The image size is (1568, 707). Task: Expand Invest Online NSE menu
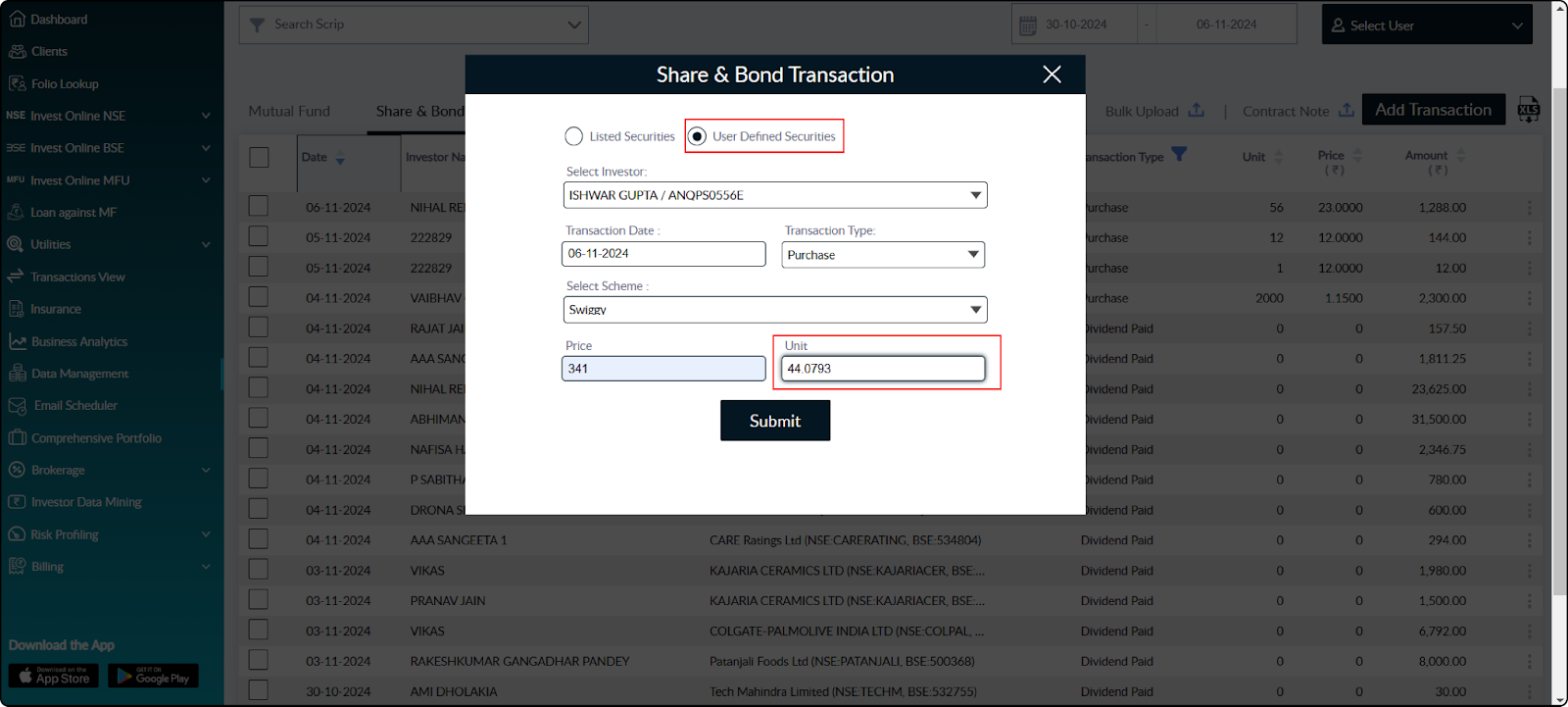(206, 116)
